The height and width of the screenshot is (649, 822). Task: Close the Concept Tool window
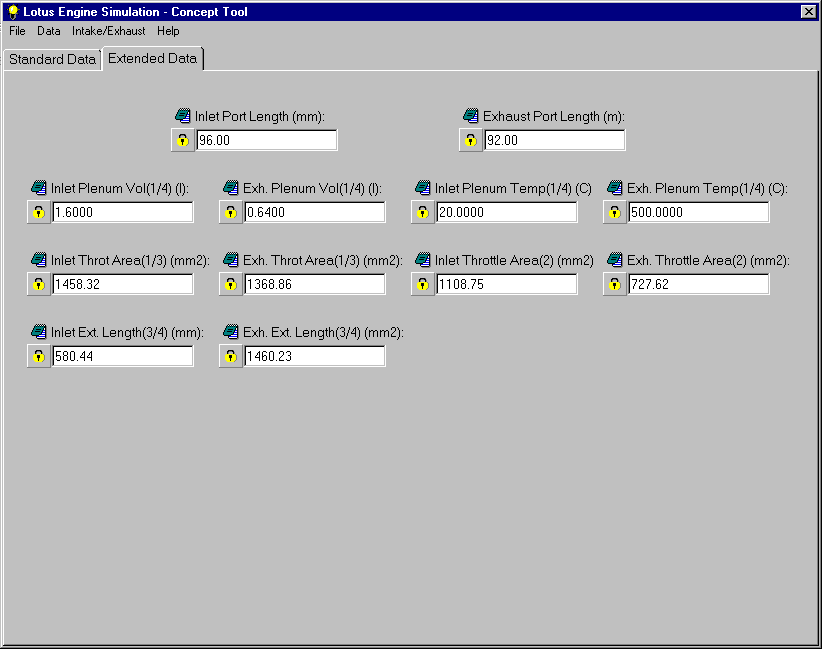tap(808, 12)
